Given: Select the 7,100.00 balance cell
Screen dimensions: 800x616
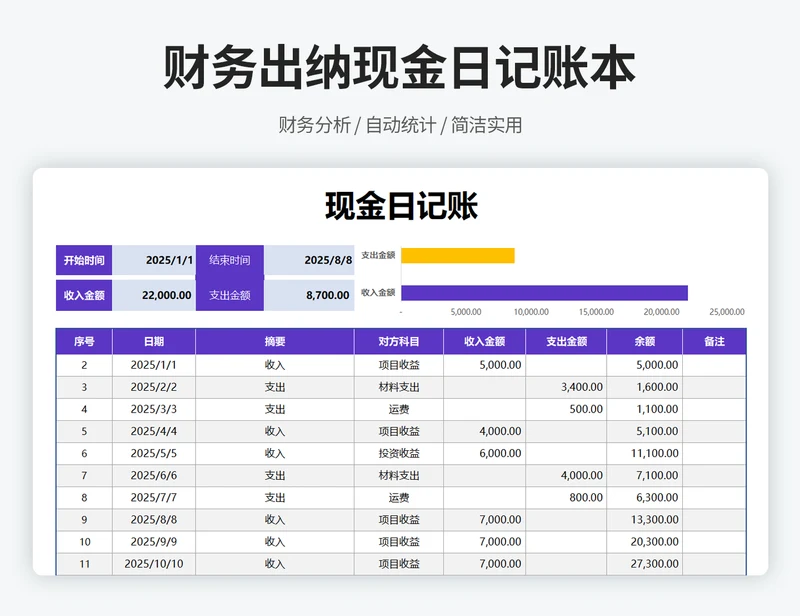Looking at the screenshot, I should click(x=645, y=476).
